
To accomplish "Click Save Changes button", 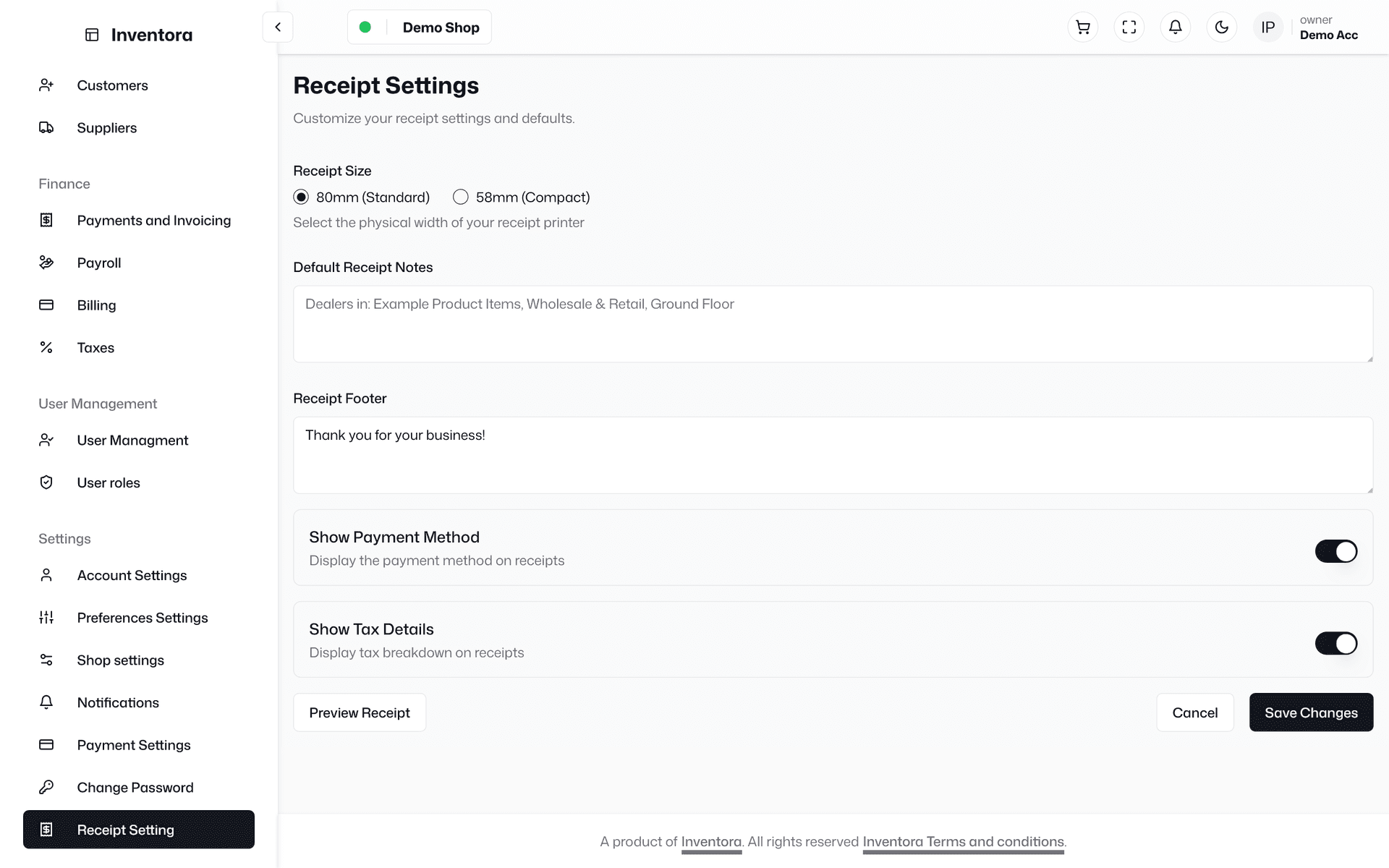I will [x=1311, y=712].
